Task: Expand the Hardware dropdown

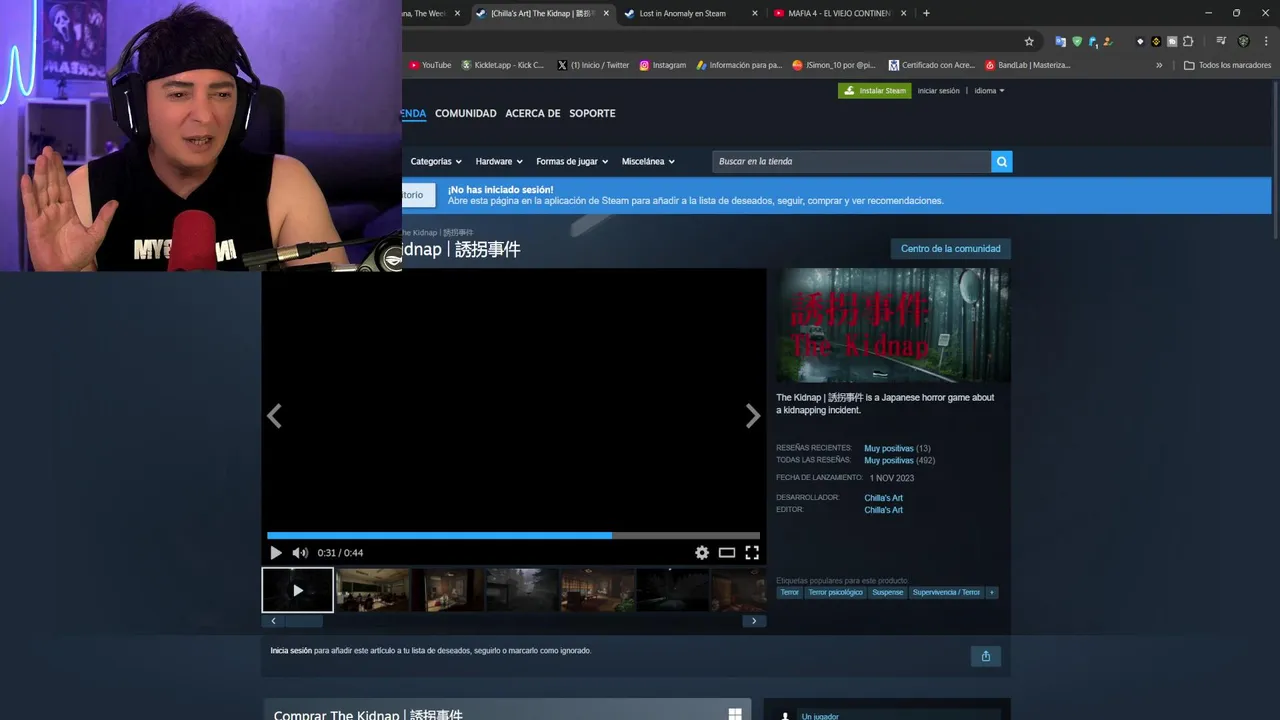Action: tap(499, 162)
